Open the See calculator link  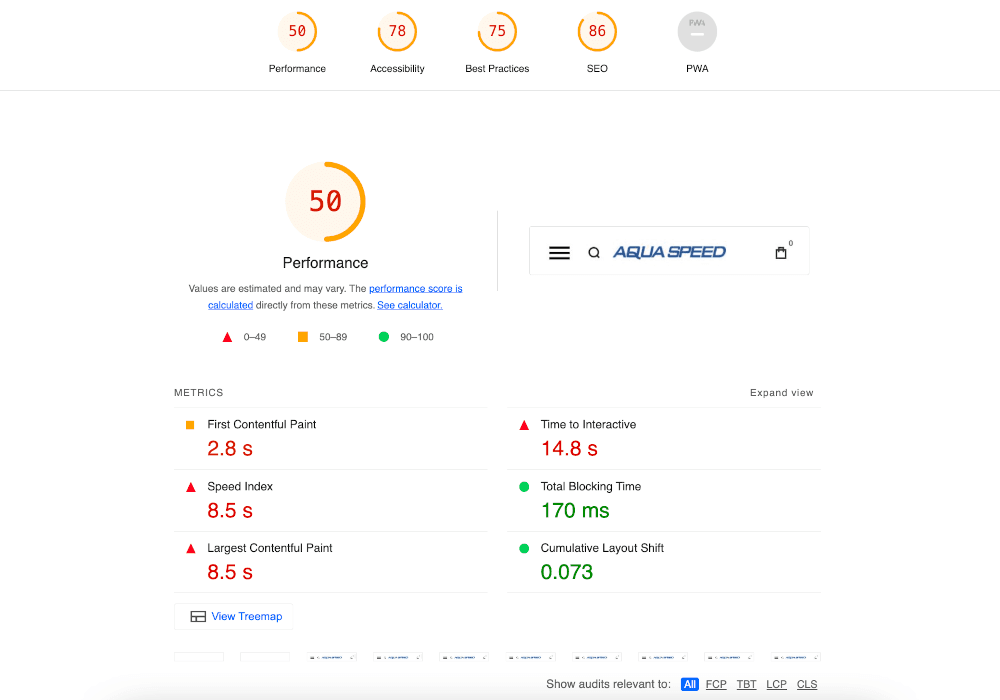(x=409, y=305)
